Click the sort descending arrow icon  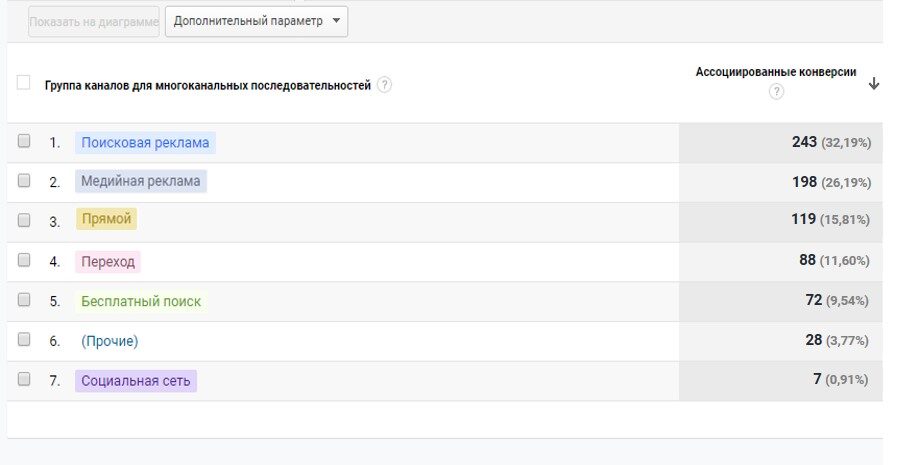874,84
